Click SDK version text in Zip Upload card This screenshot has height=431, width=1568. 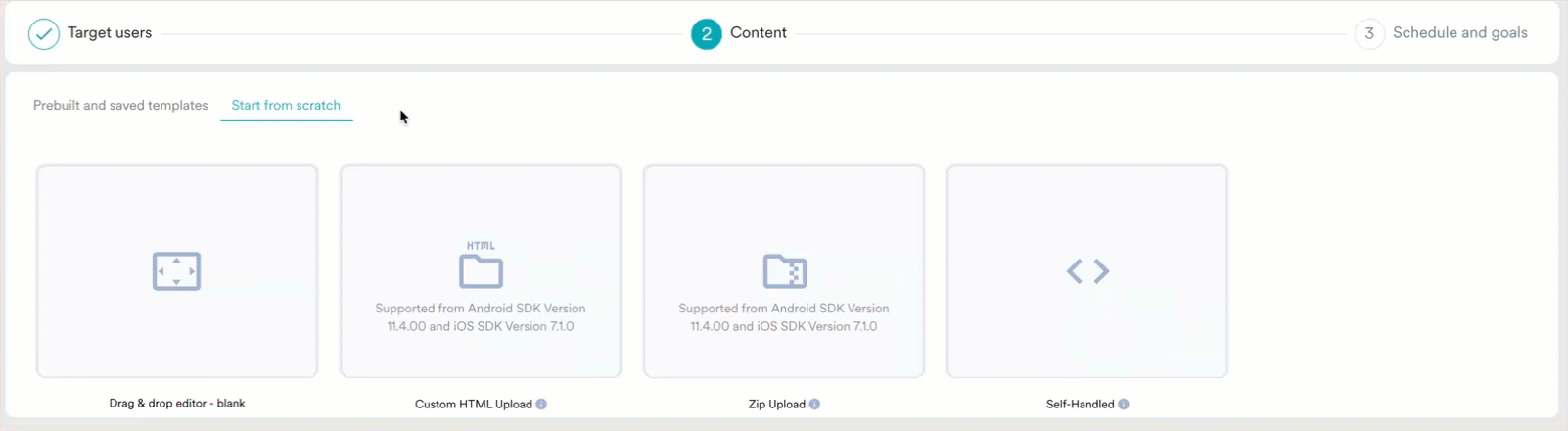coord(784,317)
